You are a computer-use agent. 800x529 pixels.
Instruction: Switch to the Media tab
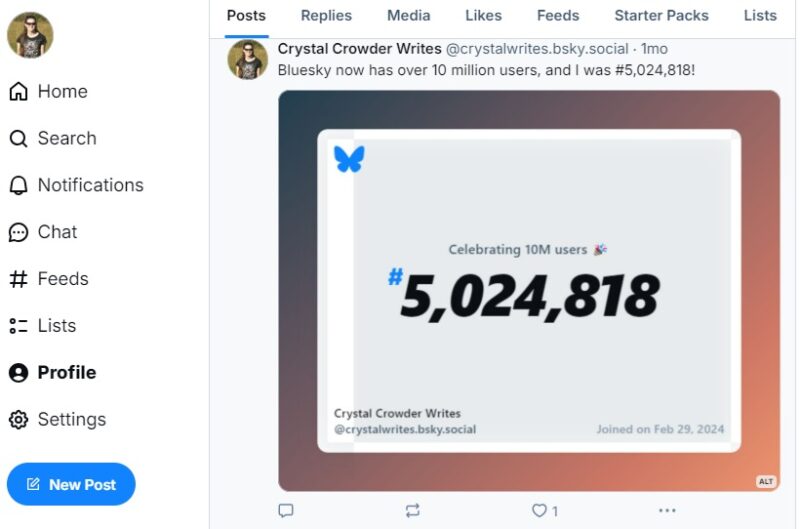[x=408, y=15]
